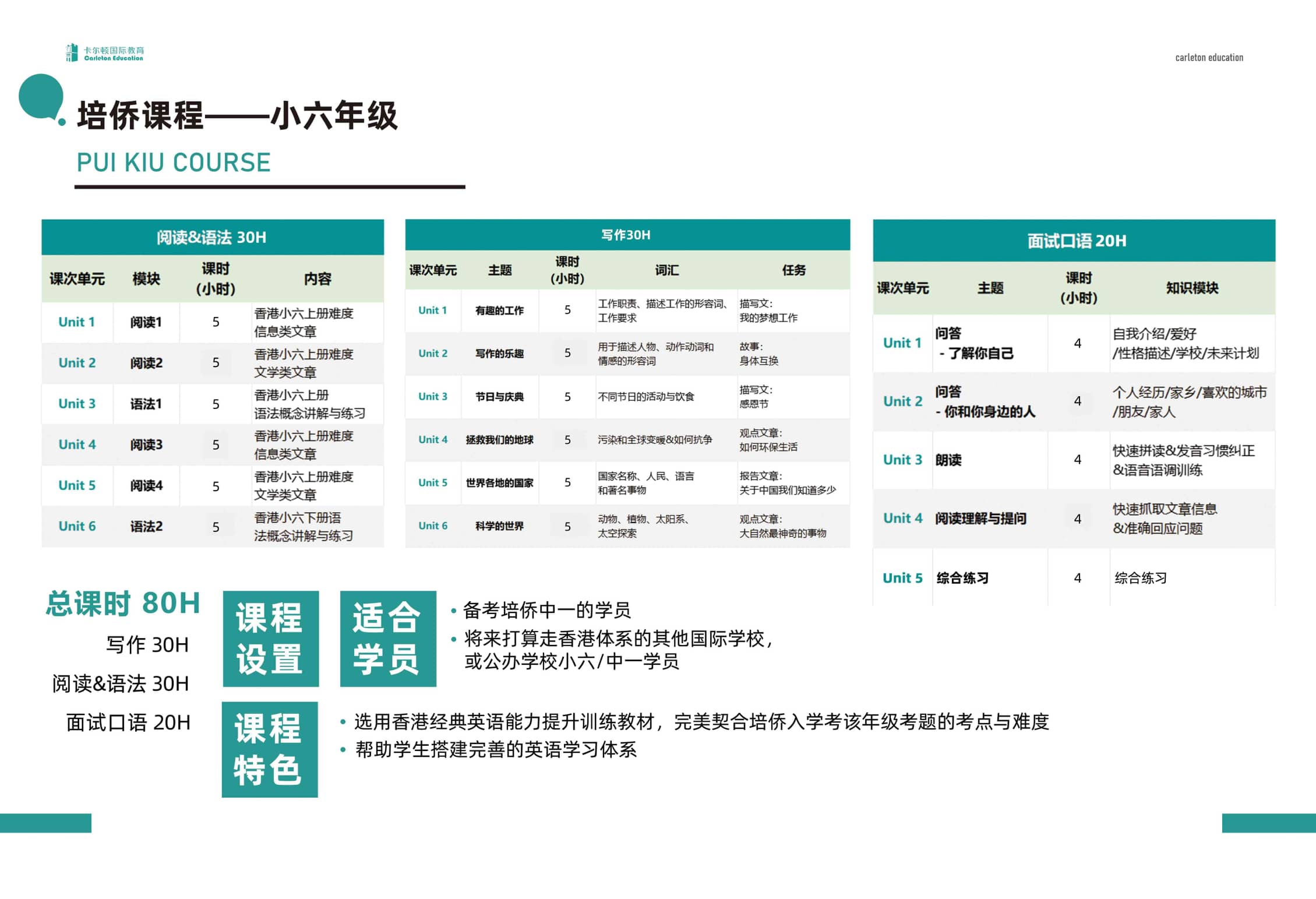Click the 拯救我们的地球 writing topic

(499, 440)
